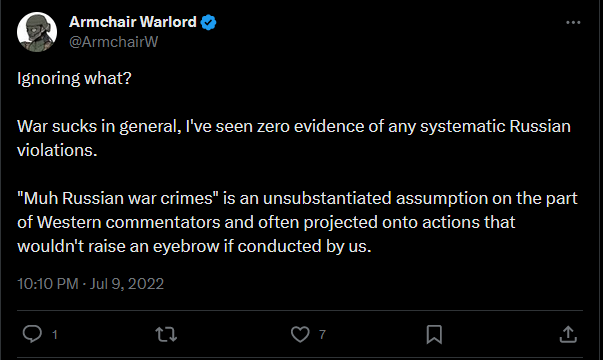Click the 10:10 PM timestamp
Screen dimensions: 603x360
pyautogui.click(x=48, y=284)
